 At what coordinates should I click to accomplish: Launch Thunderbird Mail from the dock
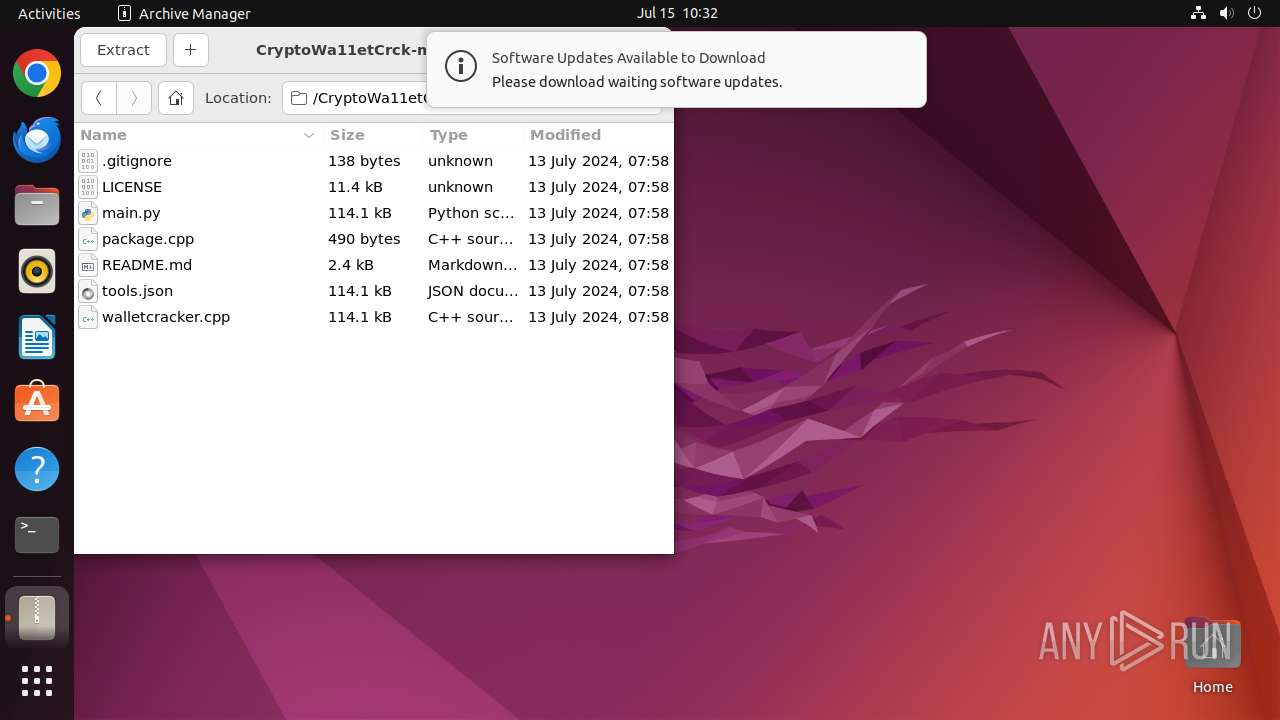coord(37,139)
